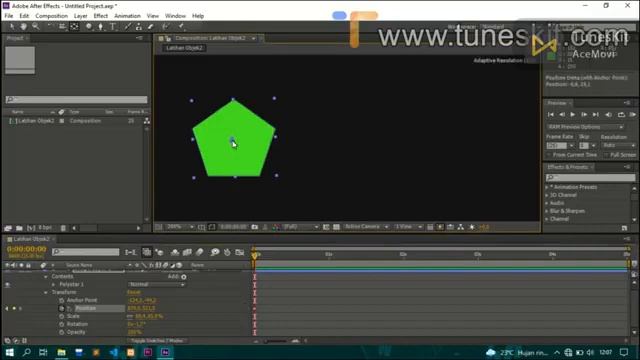Select the Selection arrow tool
This screenshot has width=640, height=360.
12,27
